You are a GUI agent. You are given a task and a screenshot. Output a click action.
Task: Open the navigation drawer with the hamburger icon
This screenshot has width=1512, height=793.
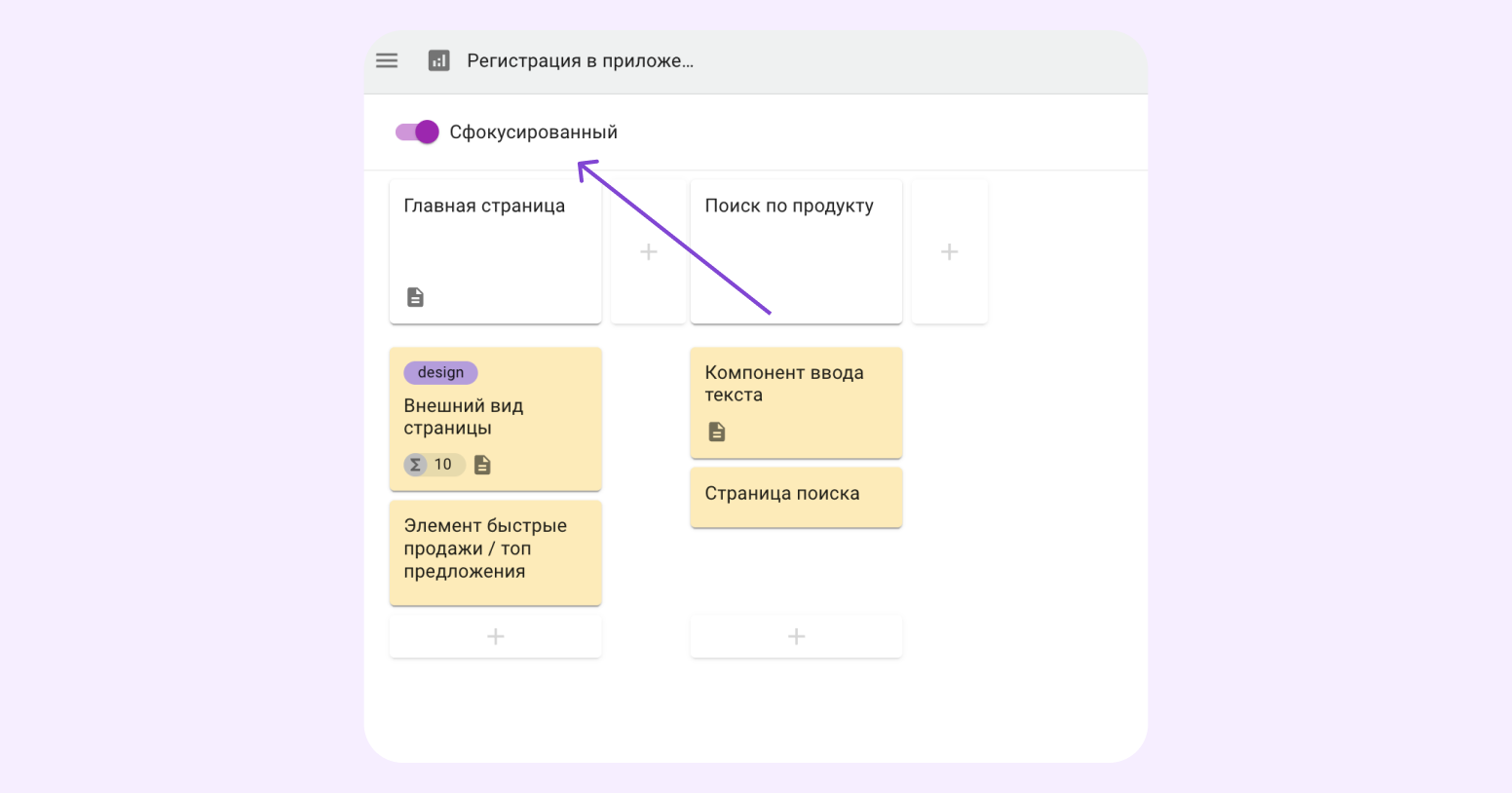(x=387, y=59)
